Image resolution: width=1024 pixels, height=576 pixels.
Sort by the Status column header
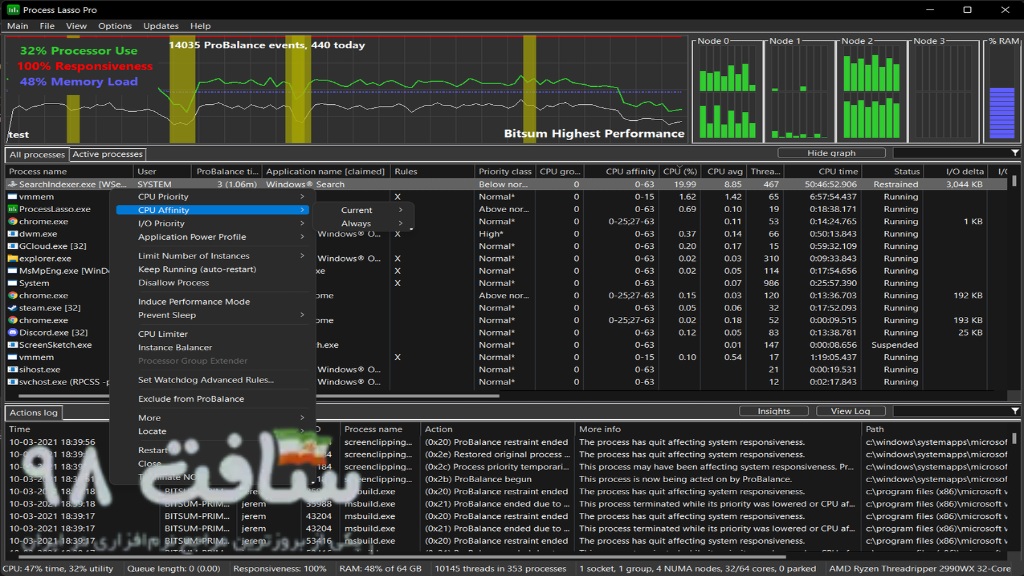[892, 172]
